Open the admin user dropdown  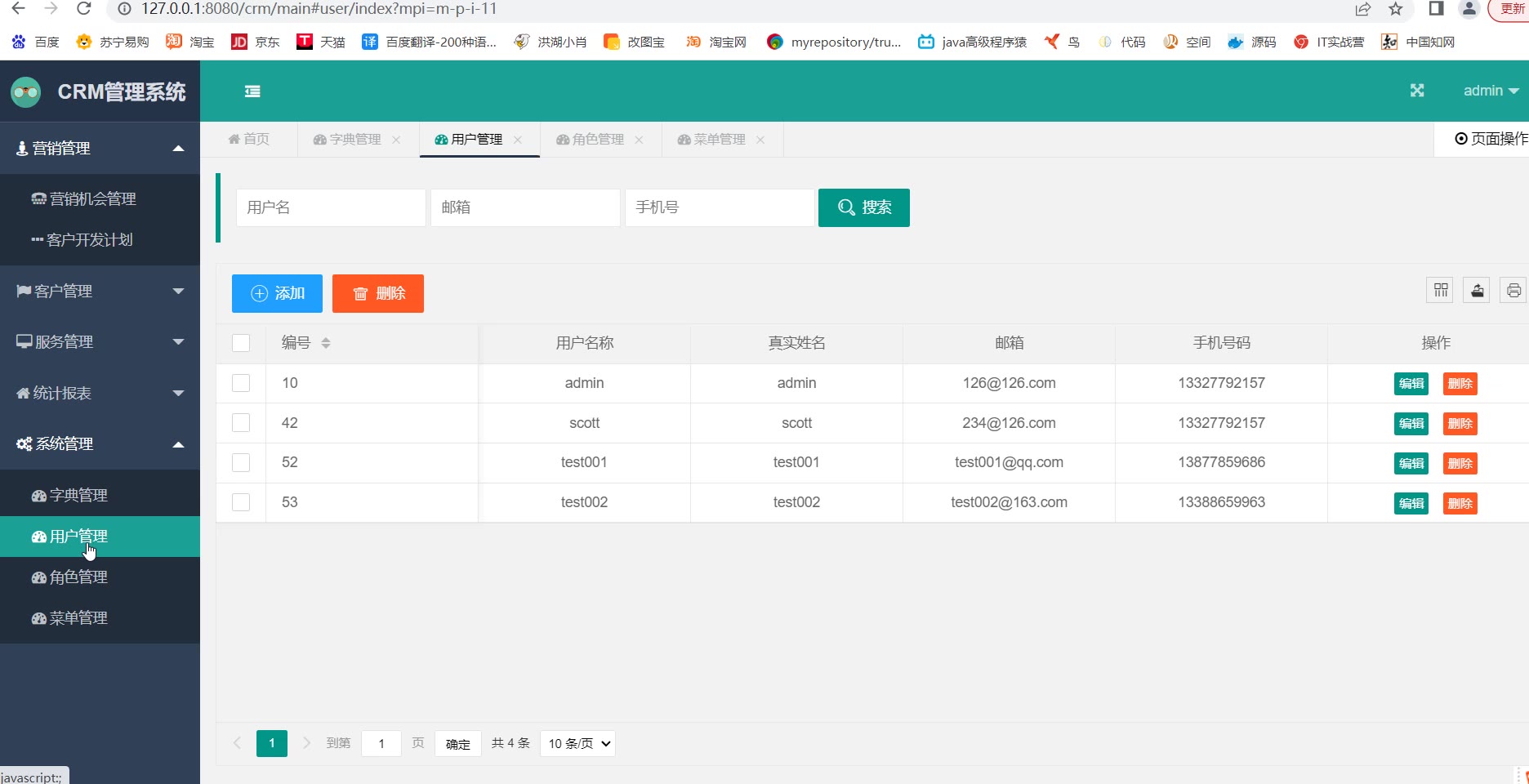pos(1491,91)
